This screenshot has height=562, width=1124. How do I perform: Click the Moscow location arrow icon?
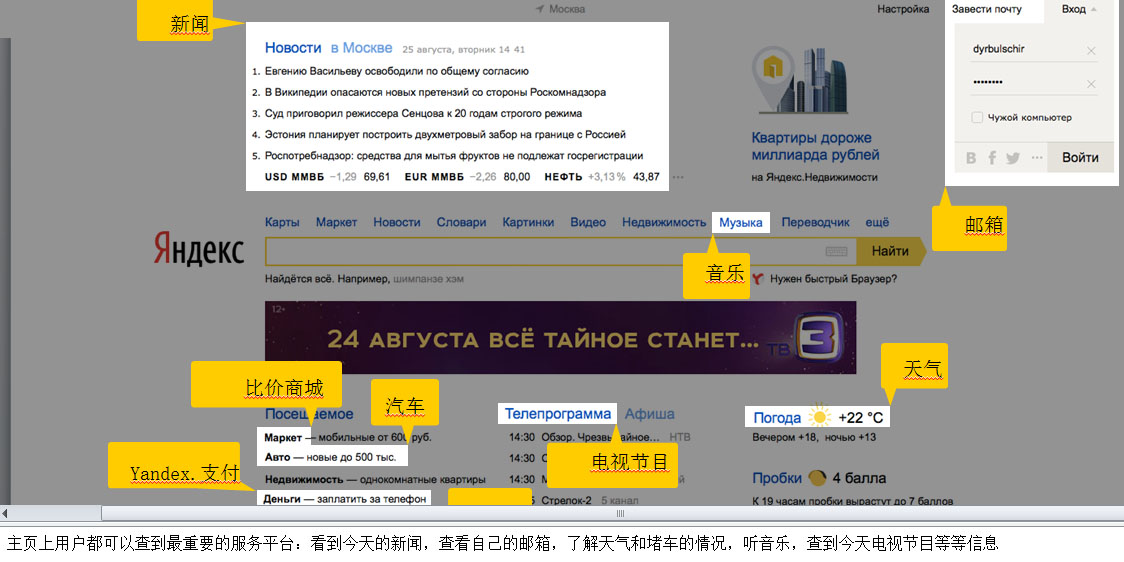(x=540, y=9)
